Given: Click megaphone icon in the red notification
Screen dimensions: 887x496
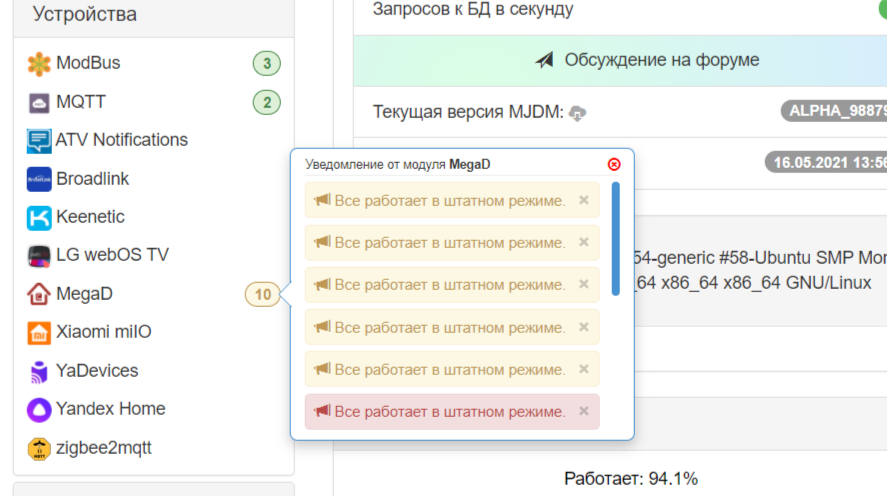Looking at the screenshot, I should coord(322,411).
